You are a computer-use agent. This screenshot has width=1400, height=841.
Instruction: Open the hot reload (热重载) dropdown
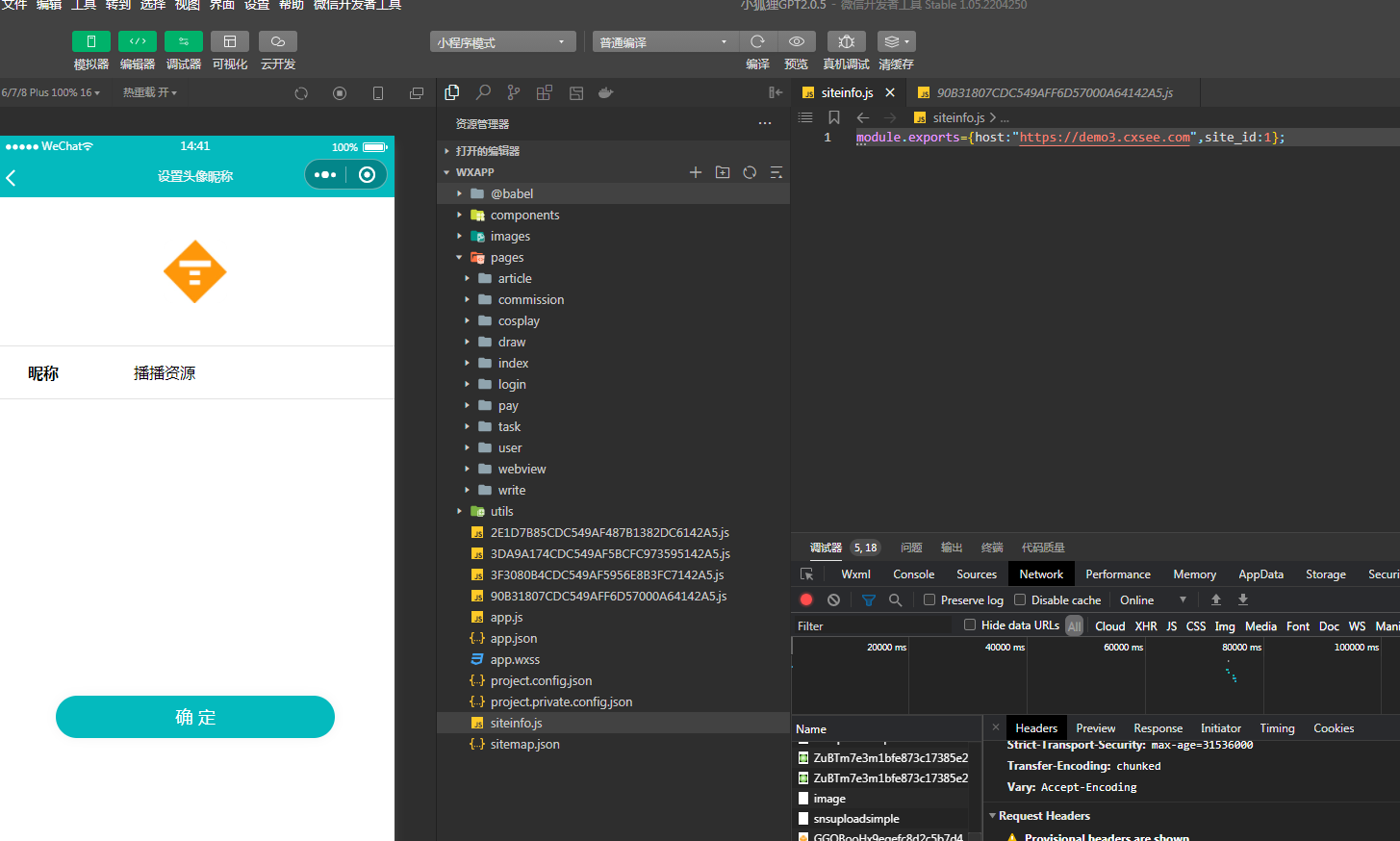[150, 92]
